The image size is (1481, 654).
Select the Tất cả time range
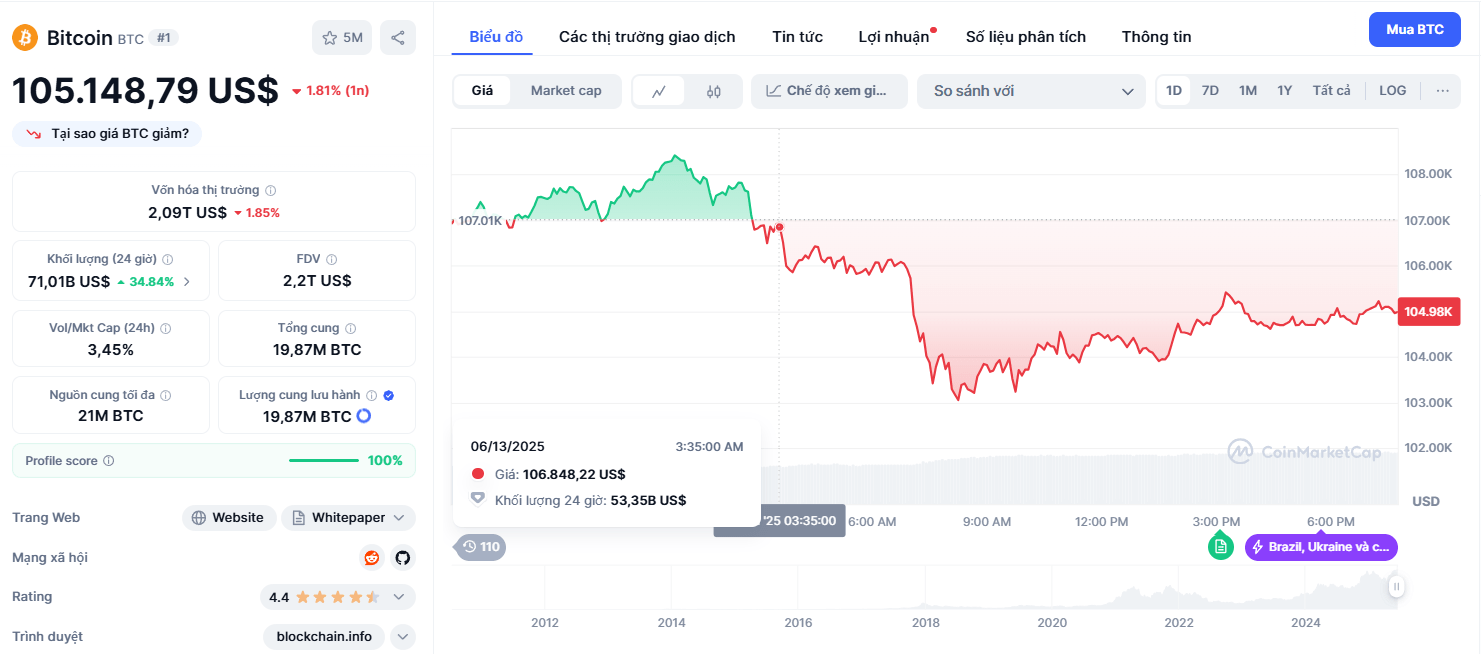click(1332, 91)
